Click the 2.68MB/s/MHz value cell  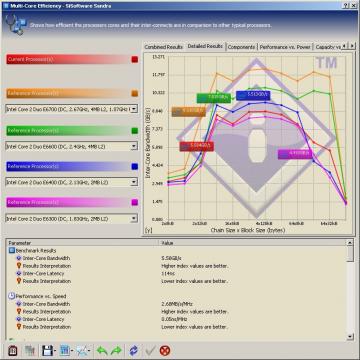(x=177, y=304)
